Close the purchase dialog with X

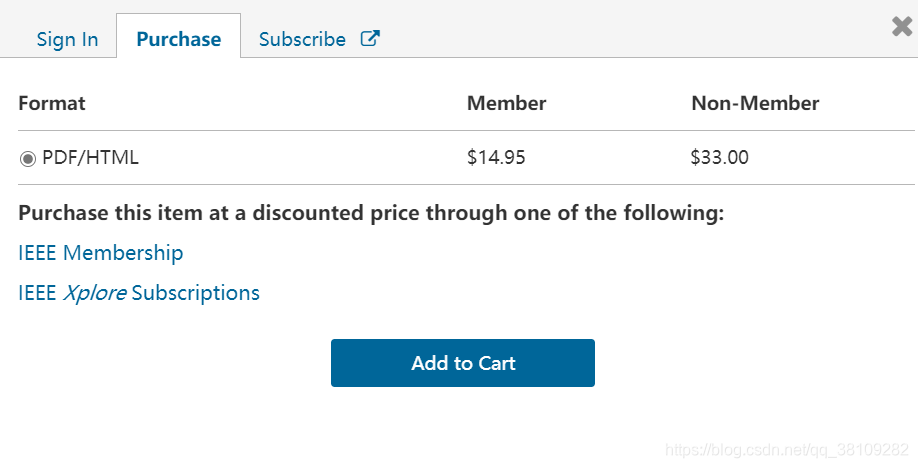coord(901,27)
